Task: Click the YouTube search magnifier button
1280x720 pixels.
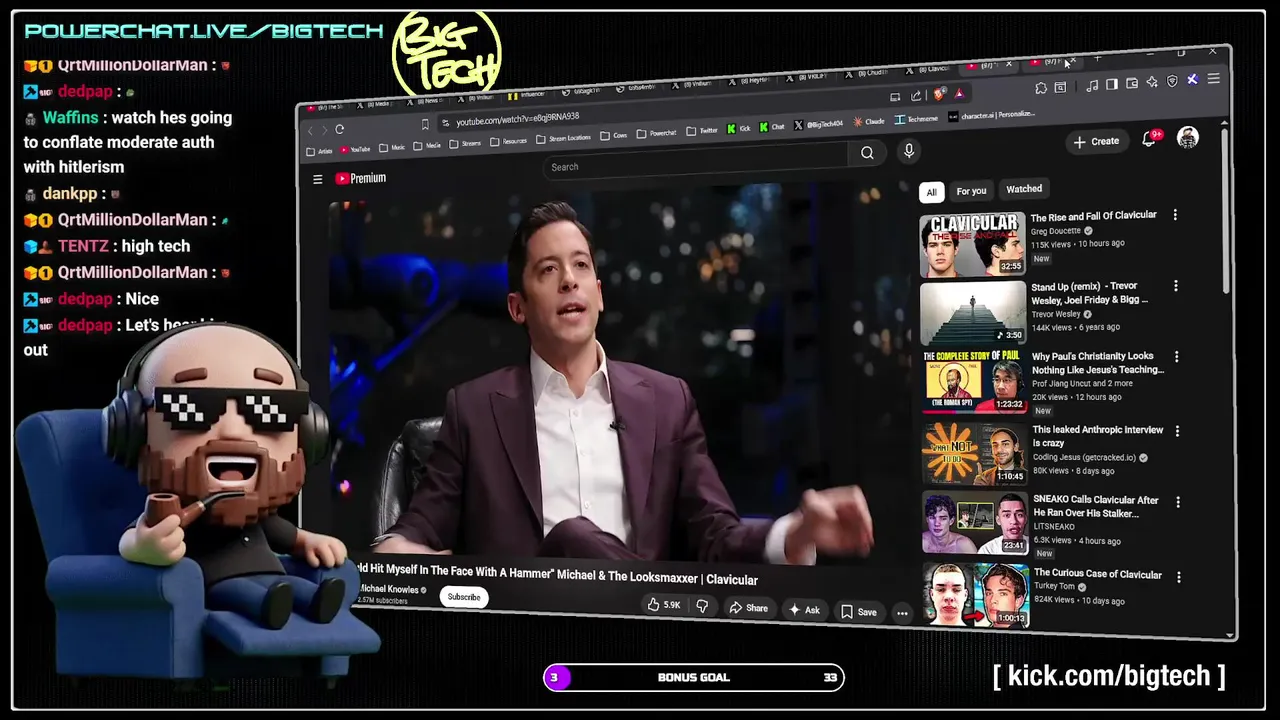Action: 867,152
